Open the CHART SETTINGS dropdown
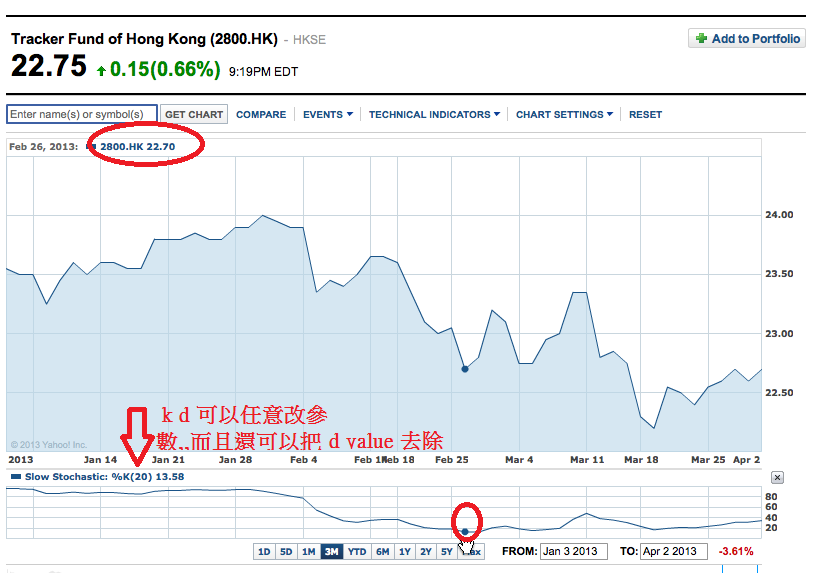Screen dimensions: 816x573 click(564, 114)
